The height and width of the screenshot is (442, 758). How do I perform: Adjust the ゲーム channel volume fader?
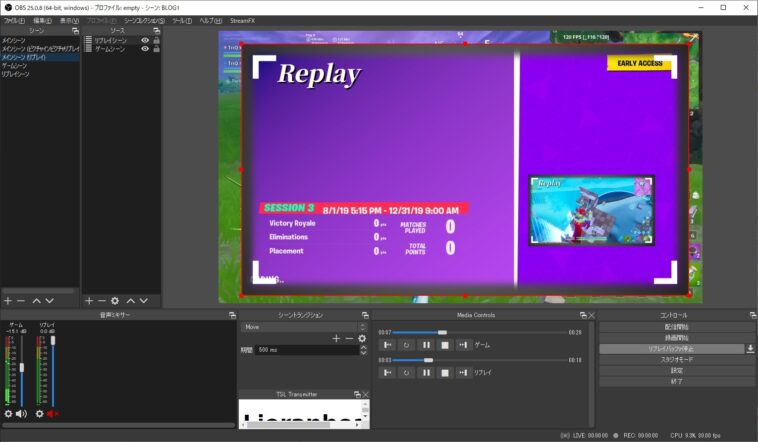pyautogui.click(x=22, y=368)
